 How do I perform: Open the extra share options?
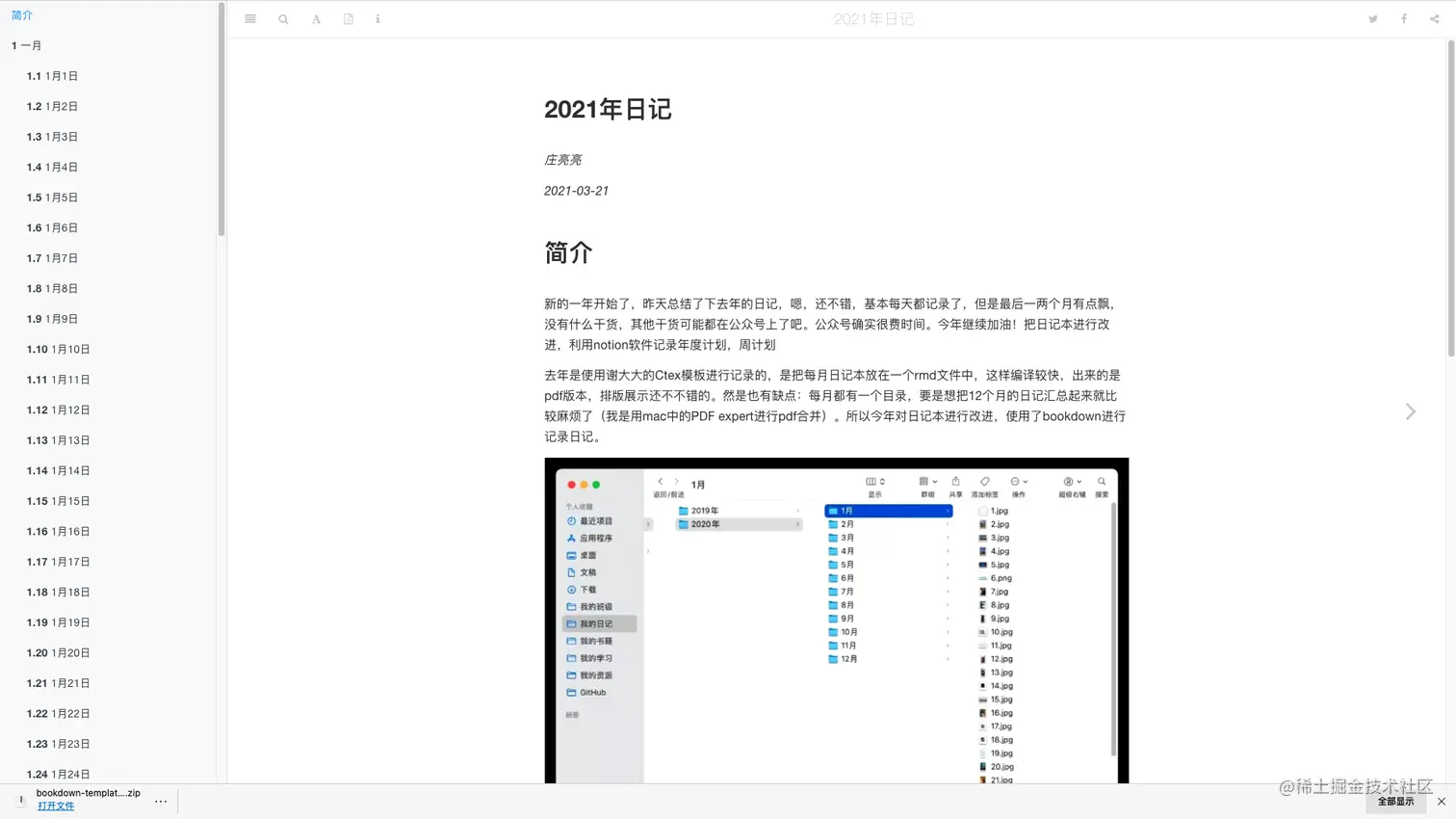1434,18
